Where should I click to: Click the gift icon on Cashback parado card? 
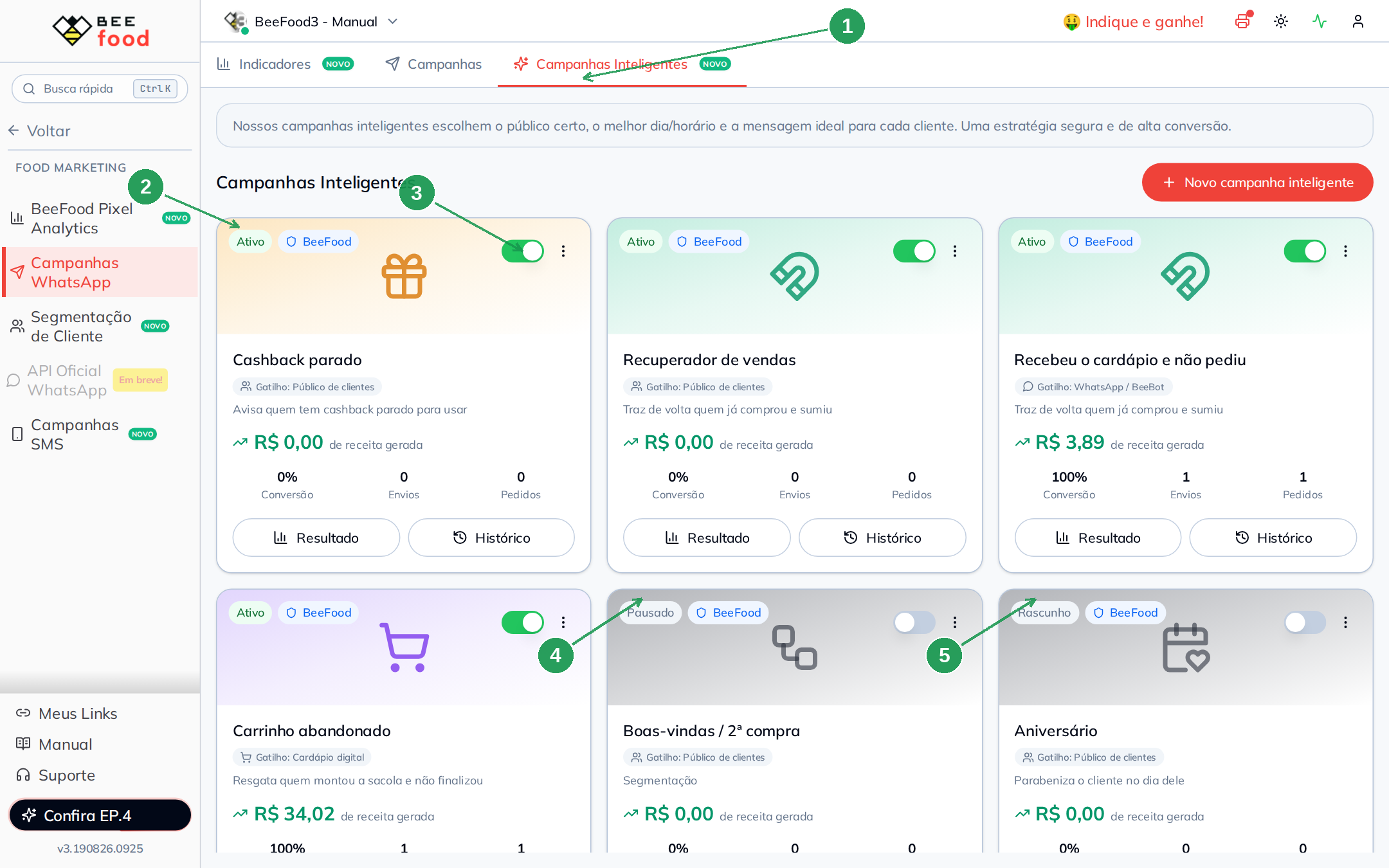[x=404, y=276]
